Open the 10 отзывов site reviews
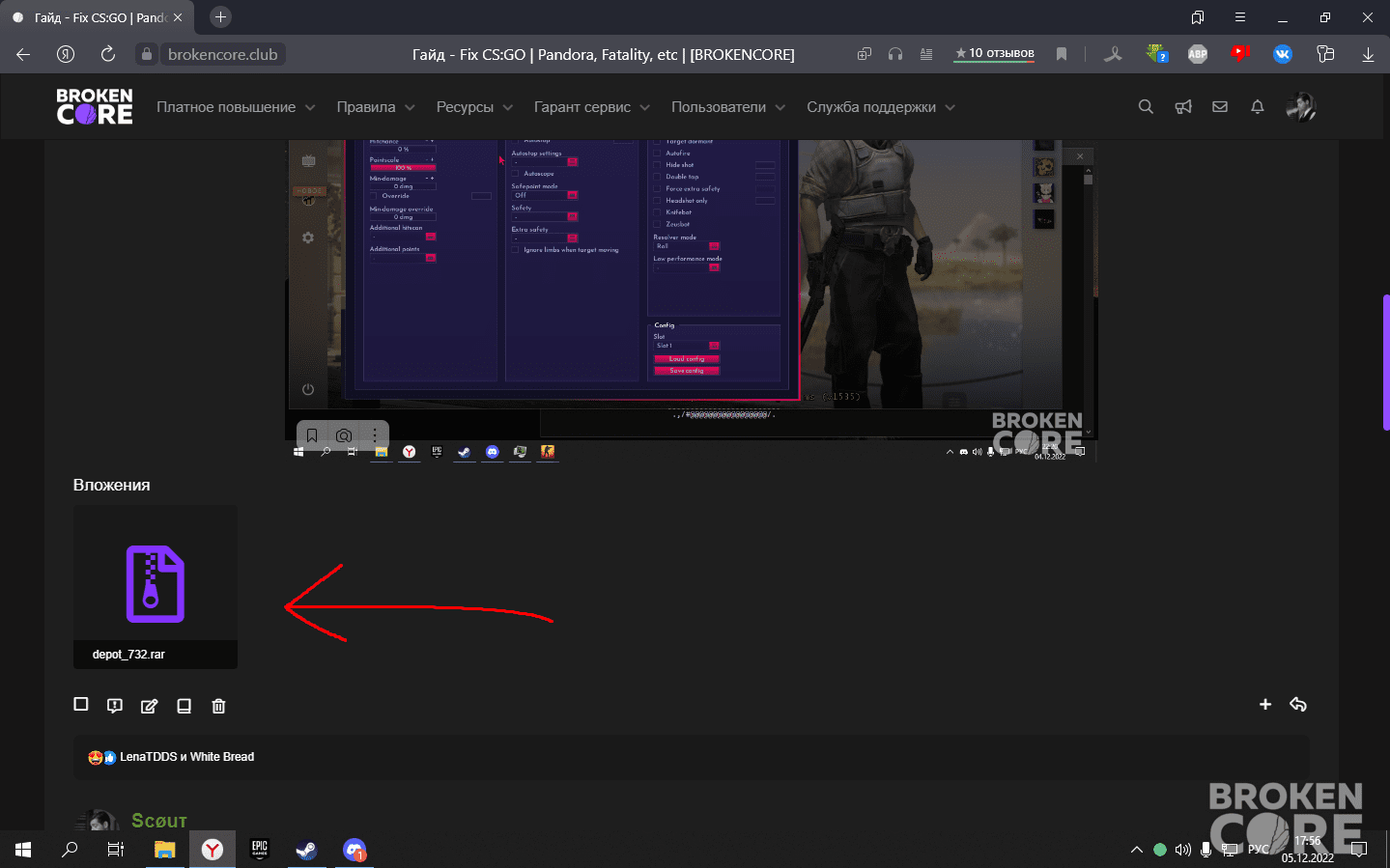 click(x=994, y=54)
